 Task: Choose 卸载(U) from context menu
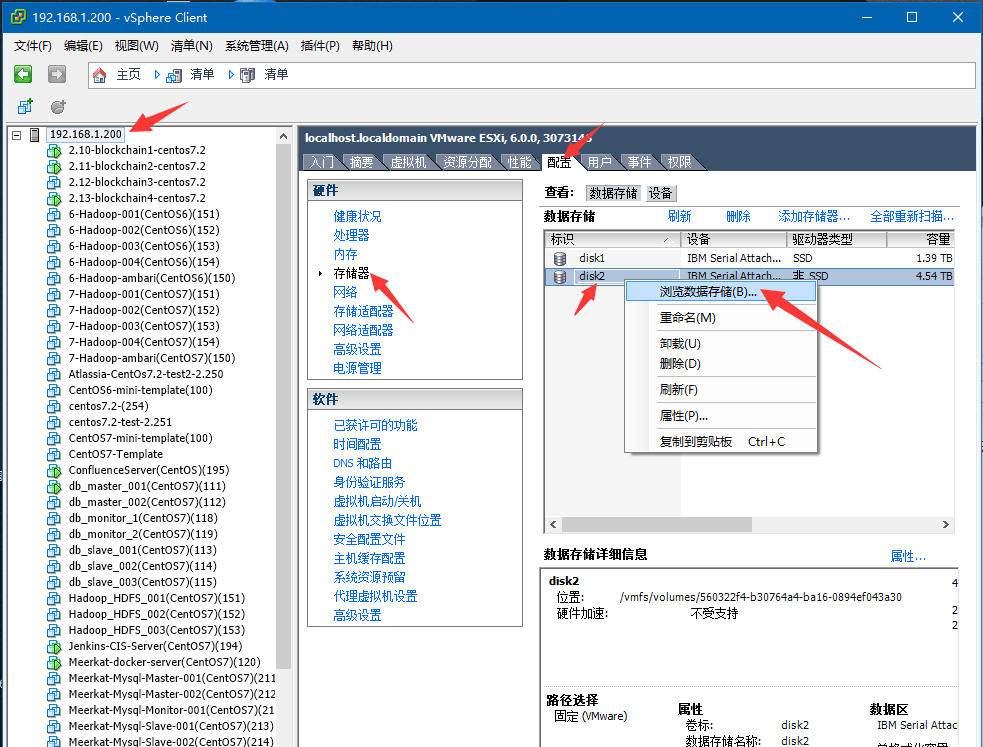[721, 344]
